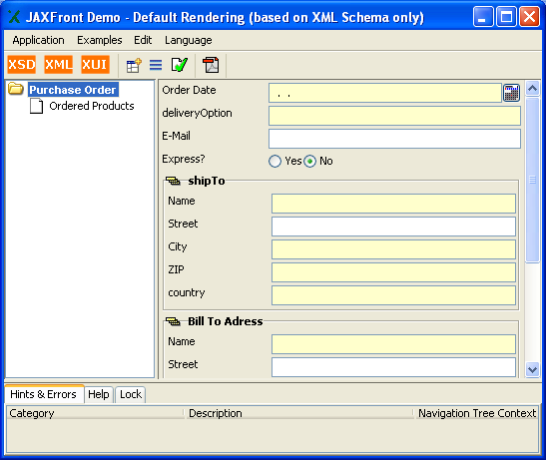
Task: Switch to the Help tab
Action: pyautogui.click(x=99, y=395)
